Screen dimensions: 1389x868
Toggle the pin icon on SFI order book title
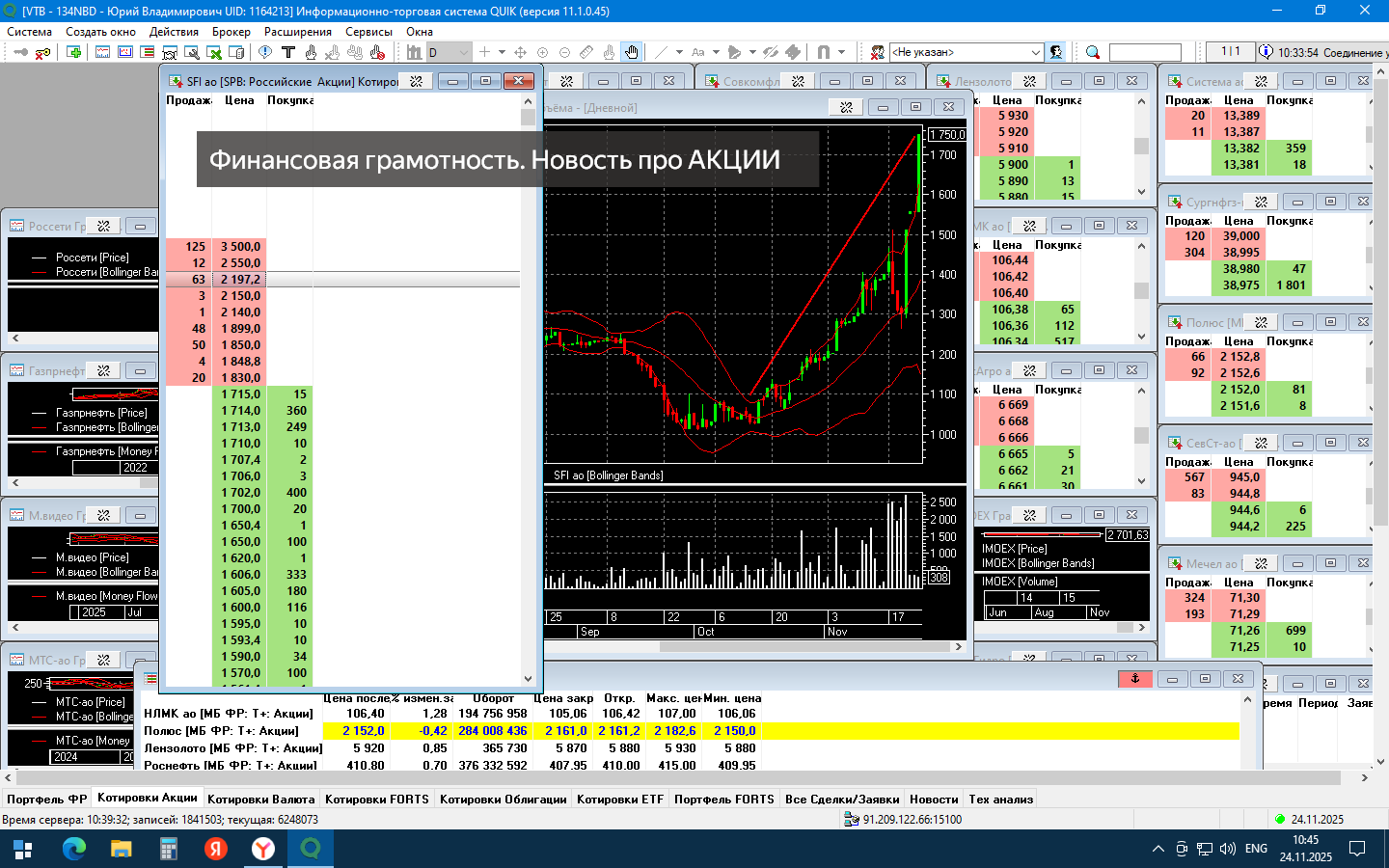416,81
